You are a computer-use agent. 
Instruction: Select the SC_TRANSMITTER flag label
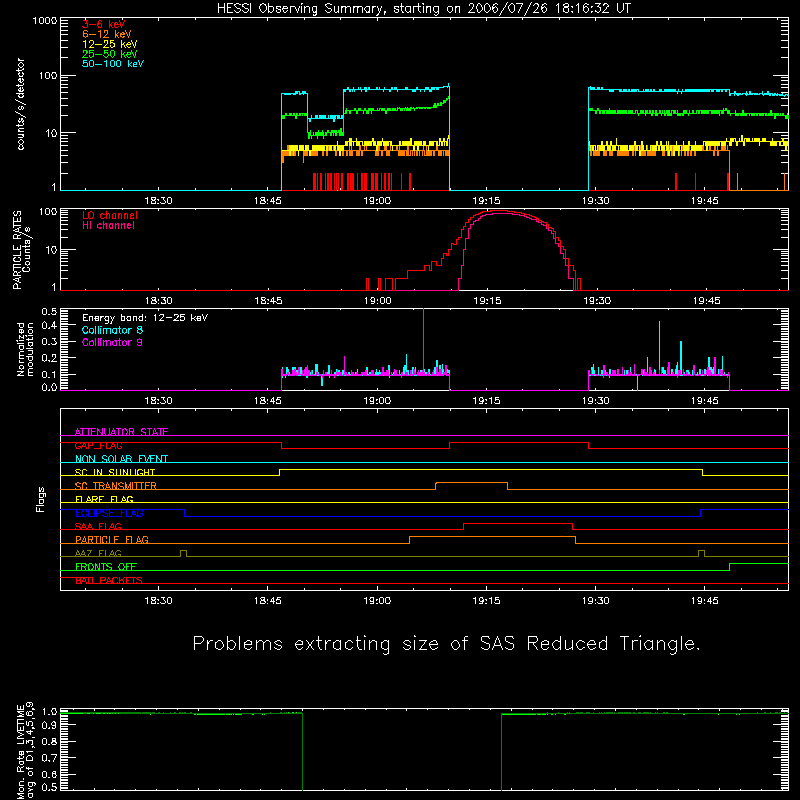[116, 486]
